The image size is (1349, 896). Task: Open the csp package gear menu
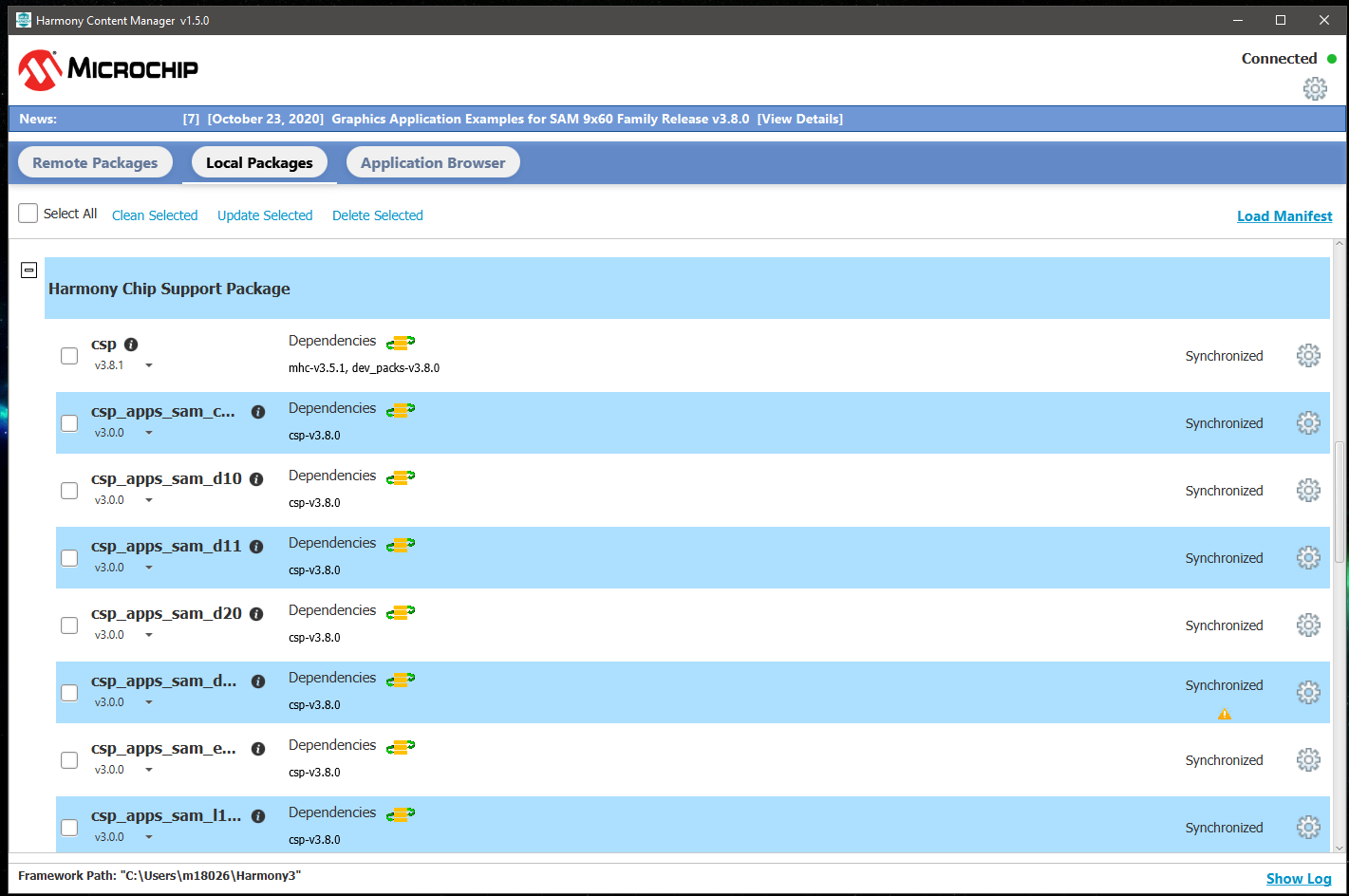[x=1308, y=356]
